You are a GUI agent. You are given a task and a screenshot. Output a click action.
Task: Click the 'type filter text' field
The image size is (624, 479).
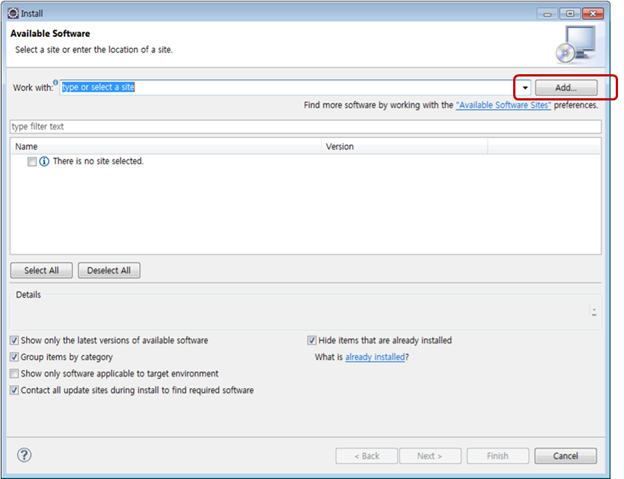coord(305,127)
